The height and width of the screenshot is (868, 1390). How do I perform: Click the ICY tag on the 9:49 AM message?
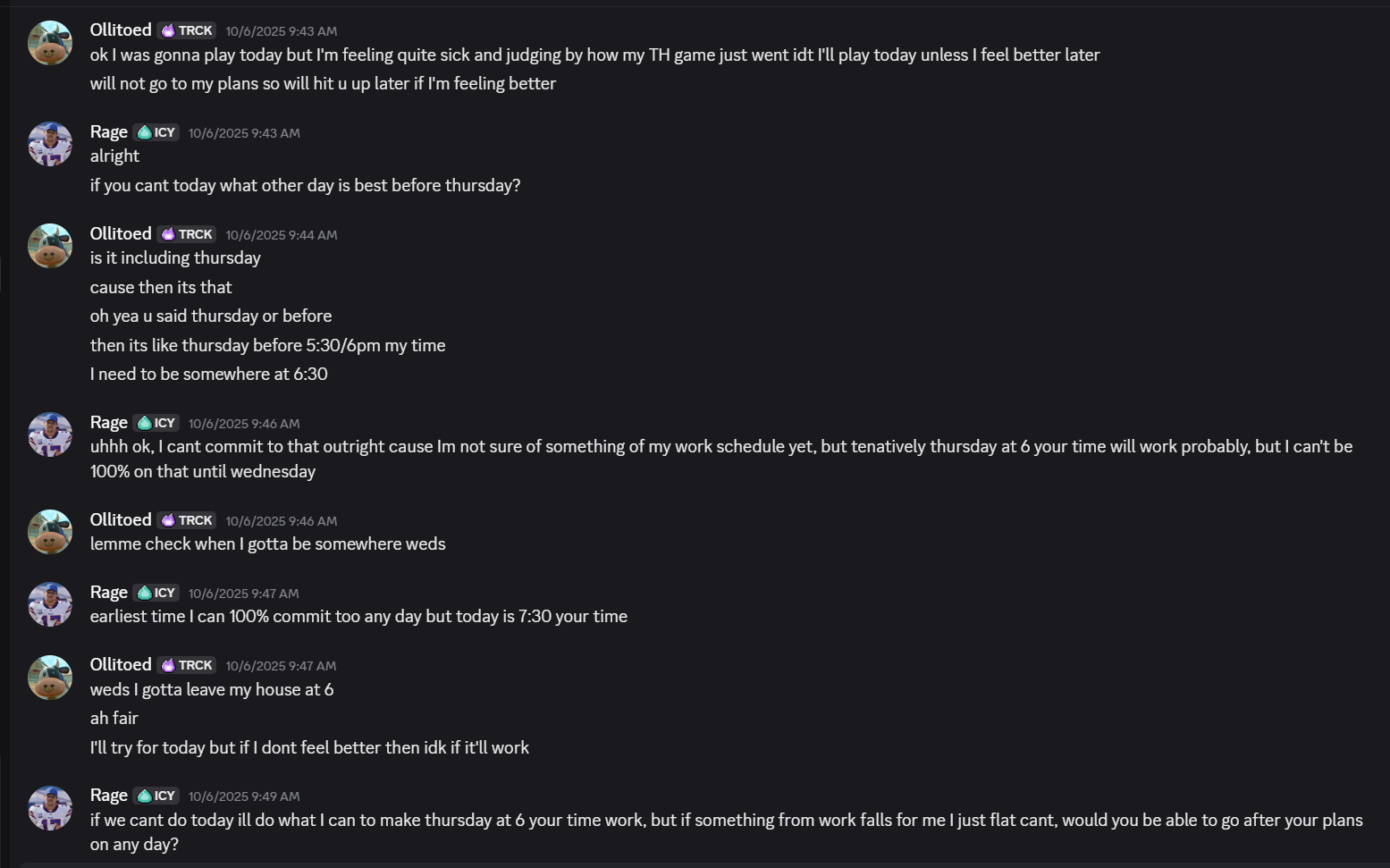(x=156, y=796)
